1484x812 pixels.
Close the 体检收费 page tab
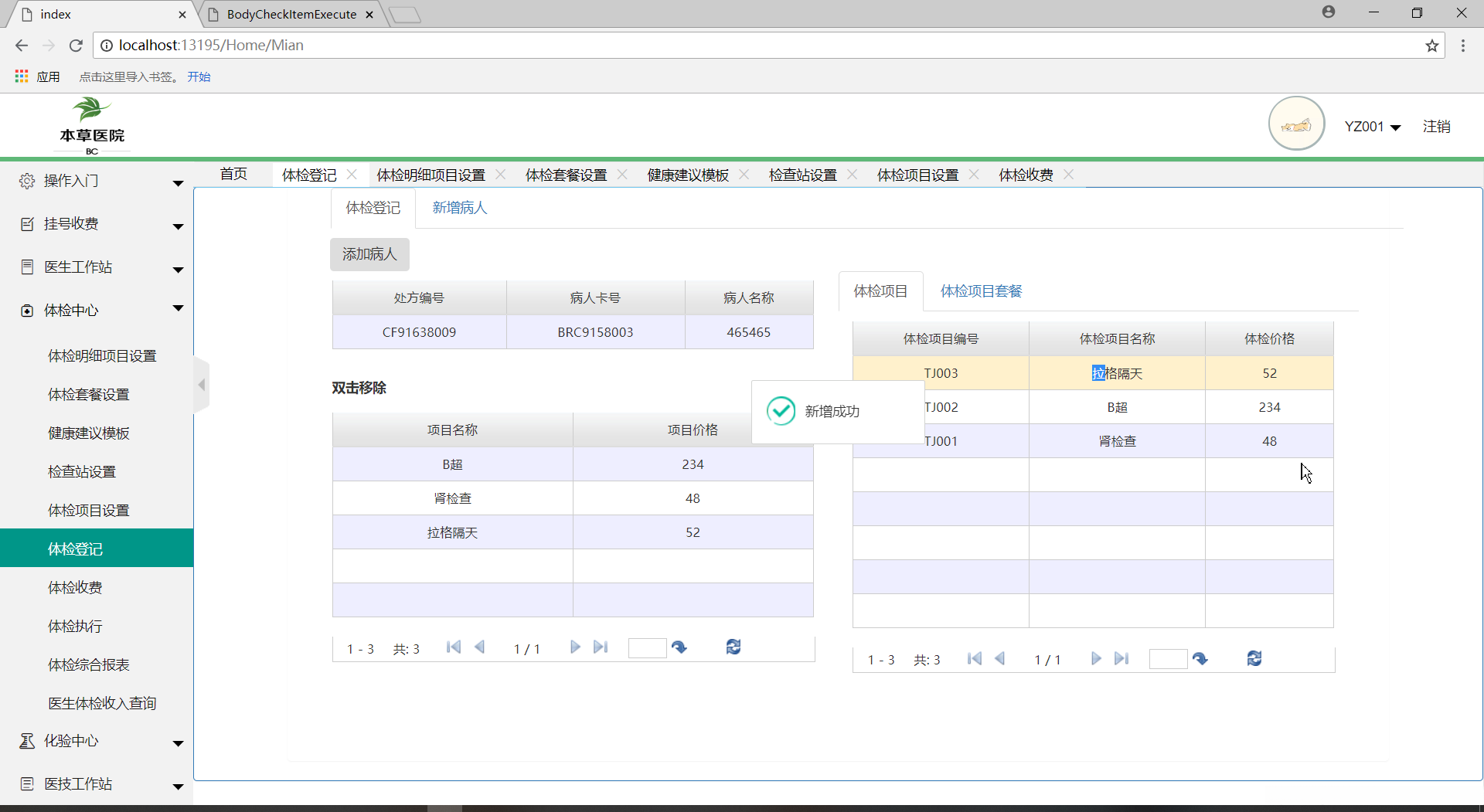(1069, 175)
